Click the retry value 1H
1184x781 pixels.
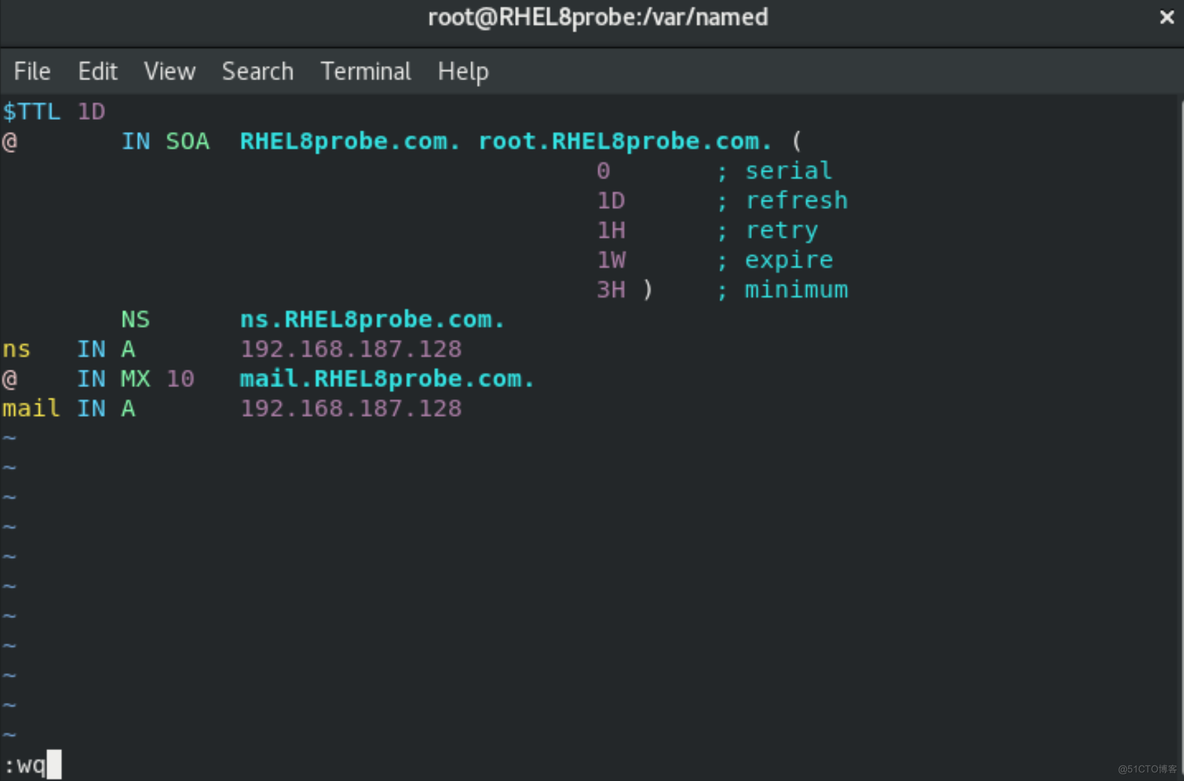tap(611, 230)
